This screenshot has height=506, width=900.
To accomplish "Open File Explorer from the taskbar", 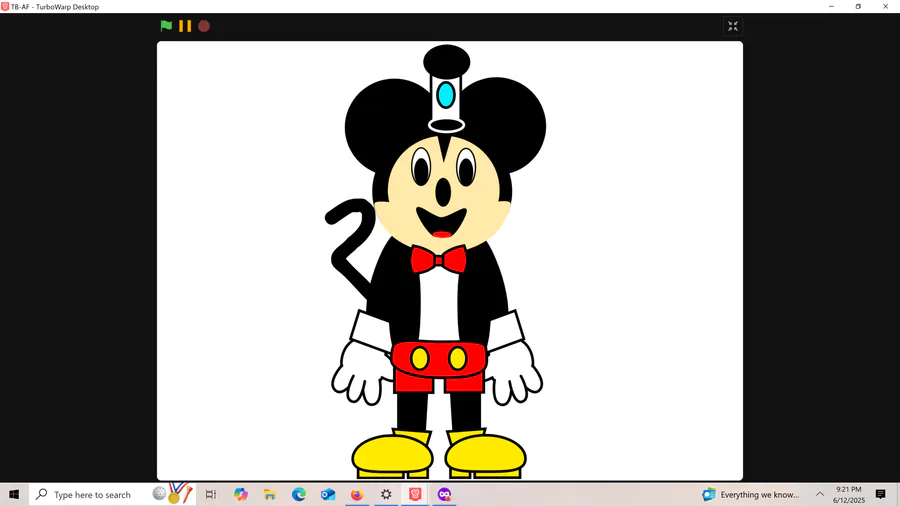I will pyautogui.click(x=270, y=494).
